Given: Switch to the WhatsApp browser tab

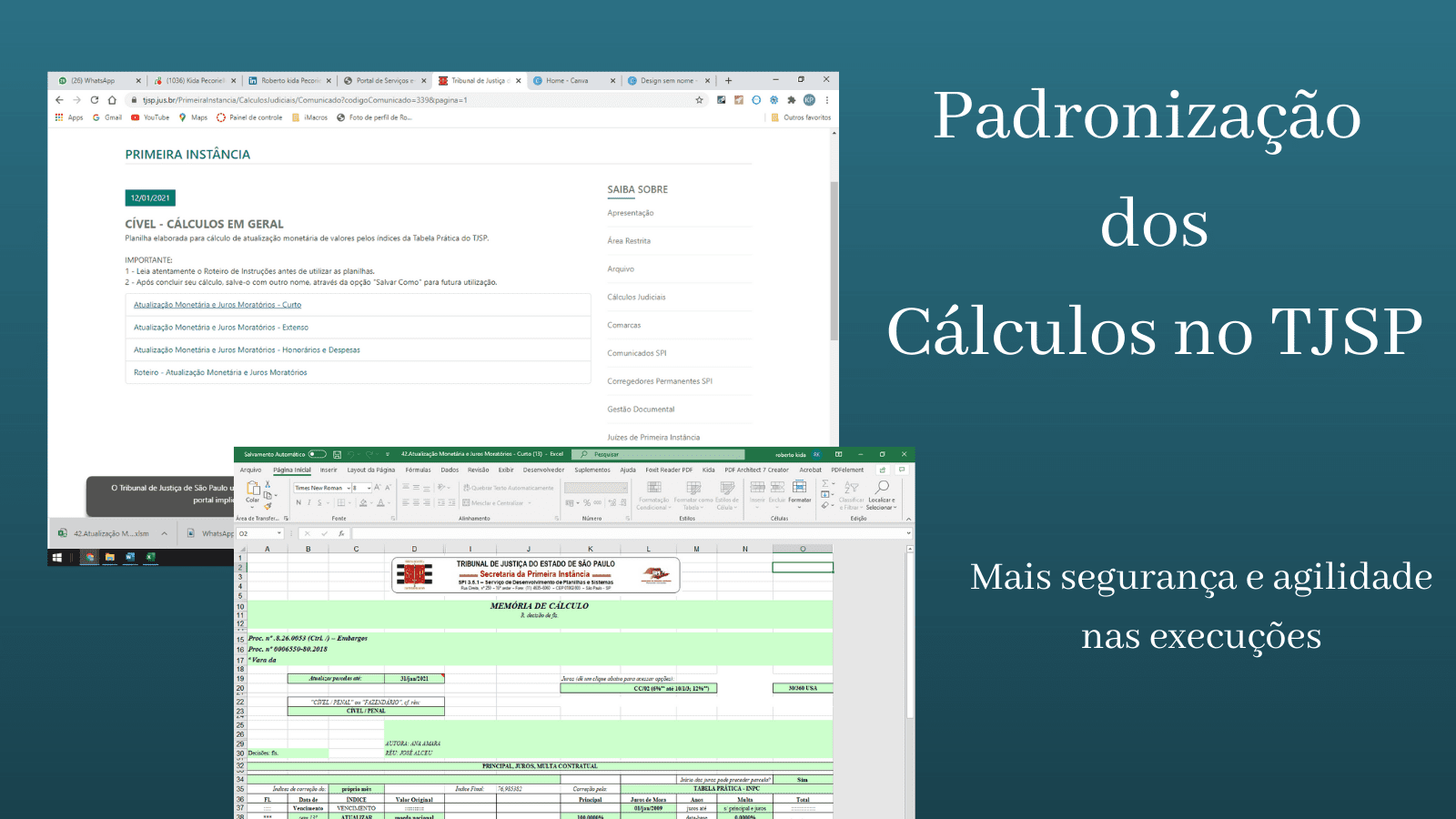Looking at the screenshot, I should (99, 80).
